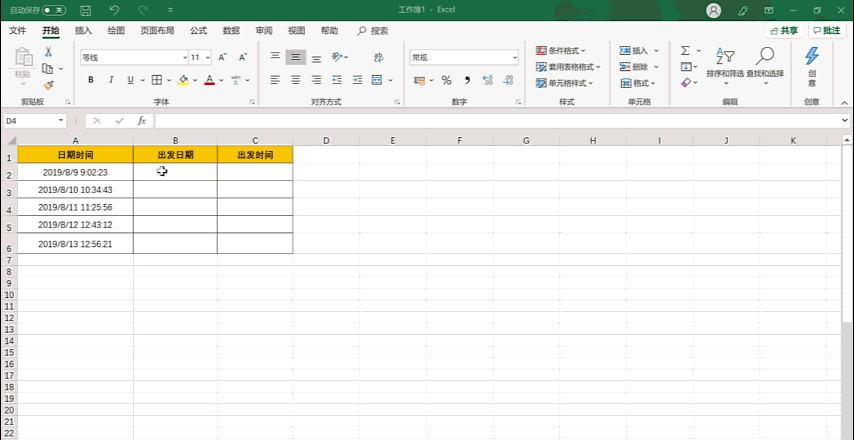The image size is (854, 440).
Task: Open 套用表格格式 dropdown
Action: 568,67
